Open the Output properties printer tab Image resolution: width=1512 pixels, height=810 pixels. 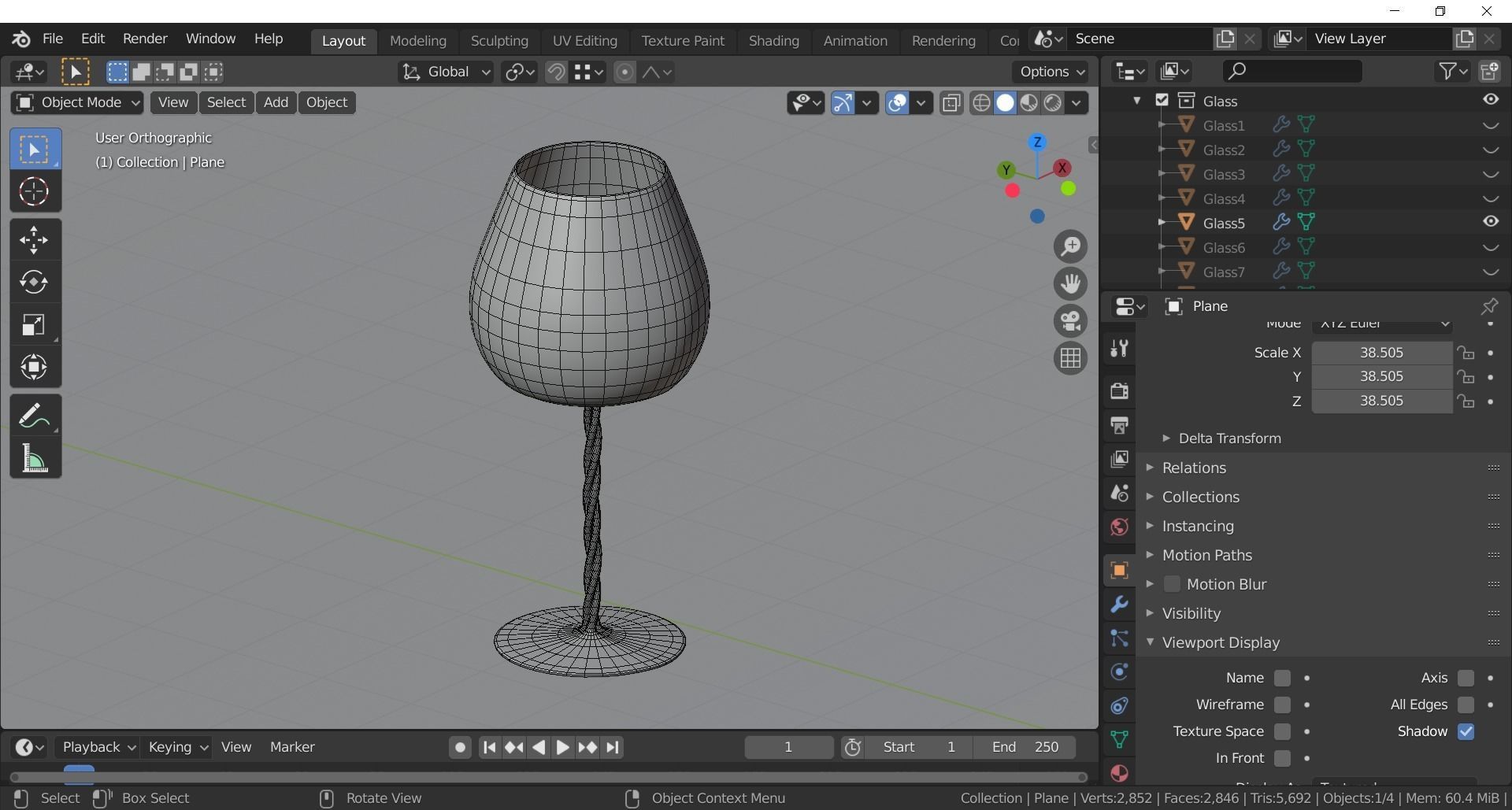coord(1119,425)
